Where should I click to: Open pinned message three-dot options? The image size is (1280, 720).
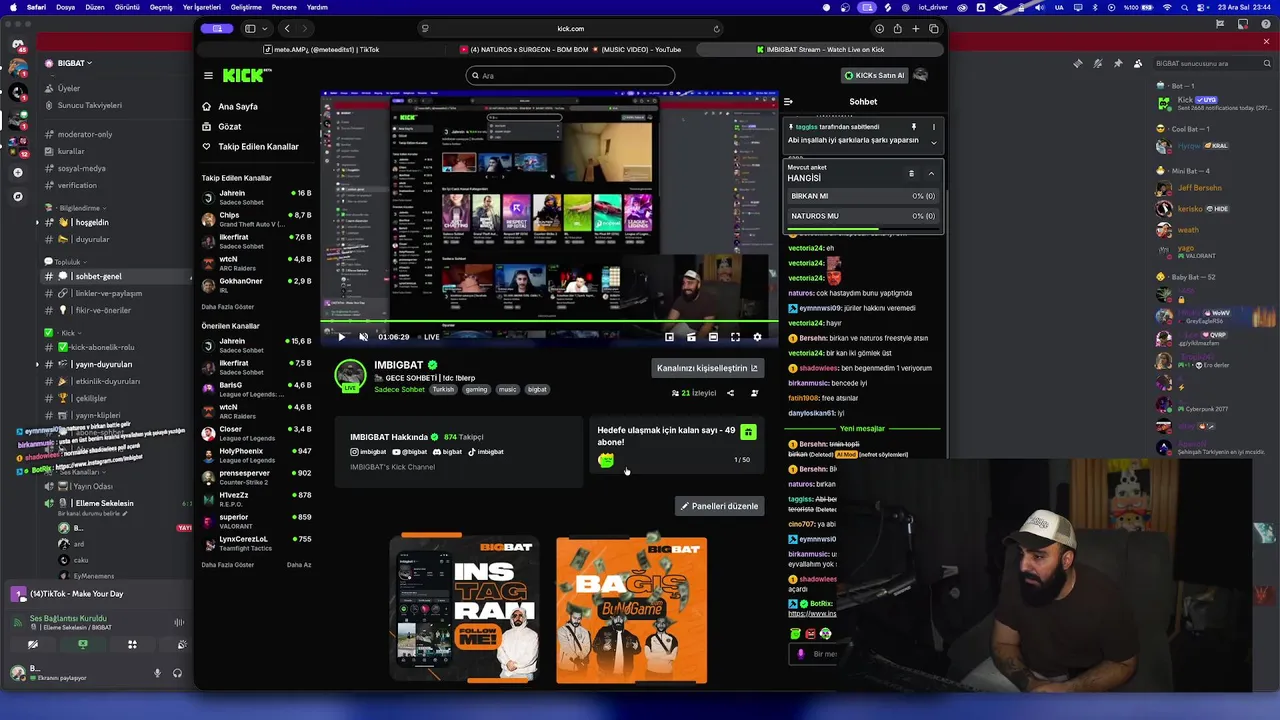(x=934, y=127)
